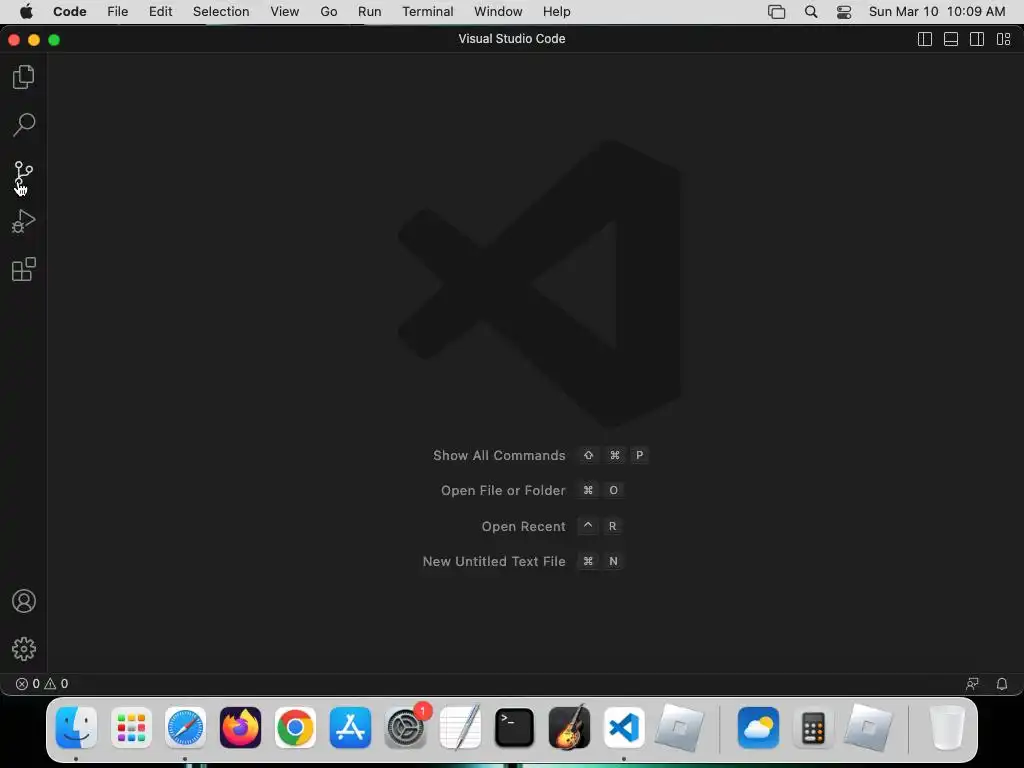This screenshot has height=768, width=1024.
Task: Click Stage Manager icon in menu bar
Action: (x=776, y=12)
